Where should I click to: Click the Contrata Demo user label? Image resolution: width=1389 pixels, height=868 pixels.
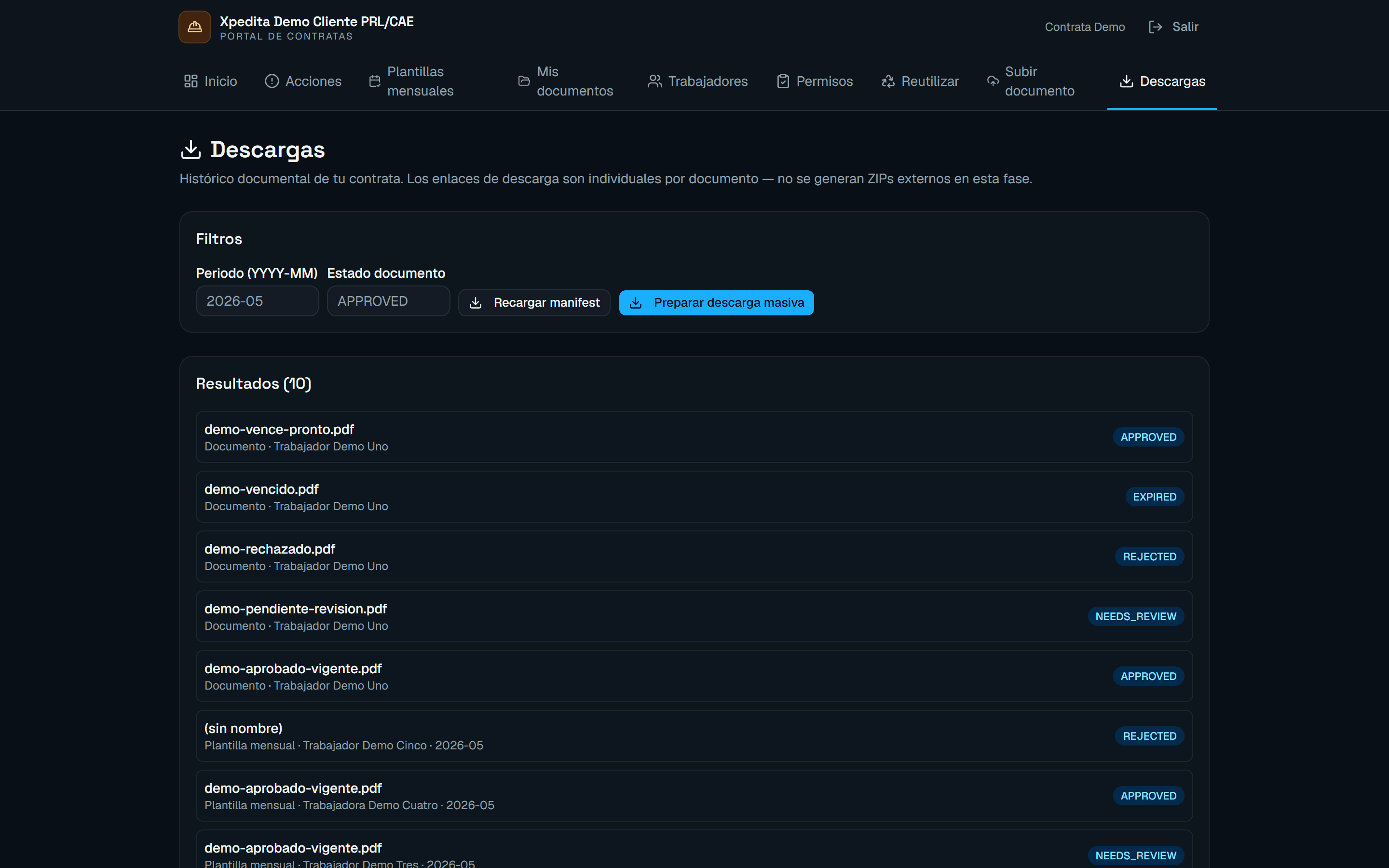coord(1084,27)
